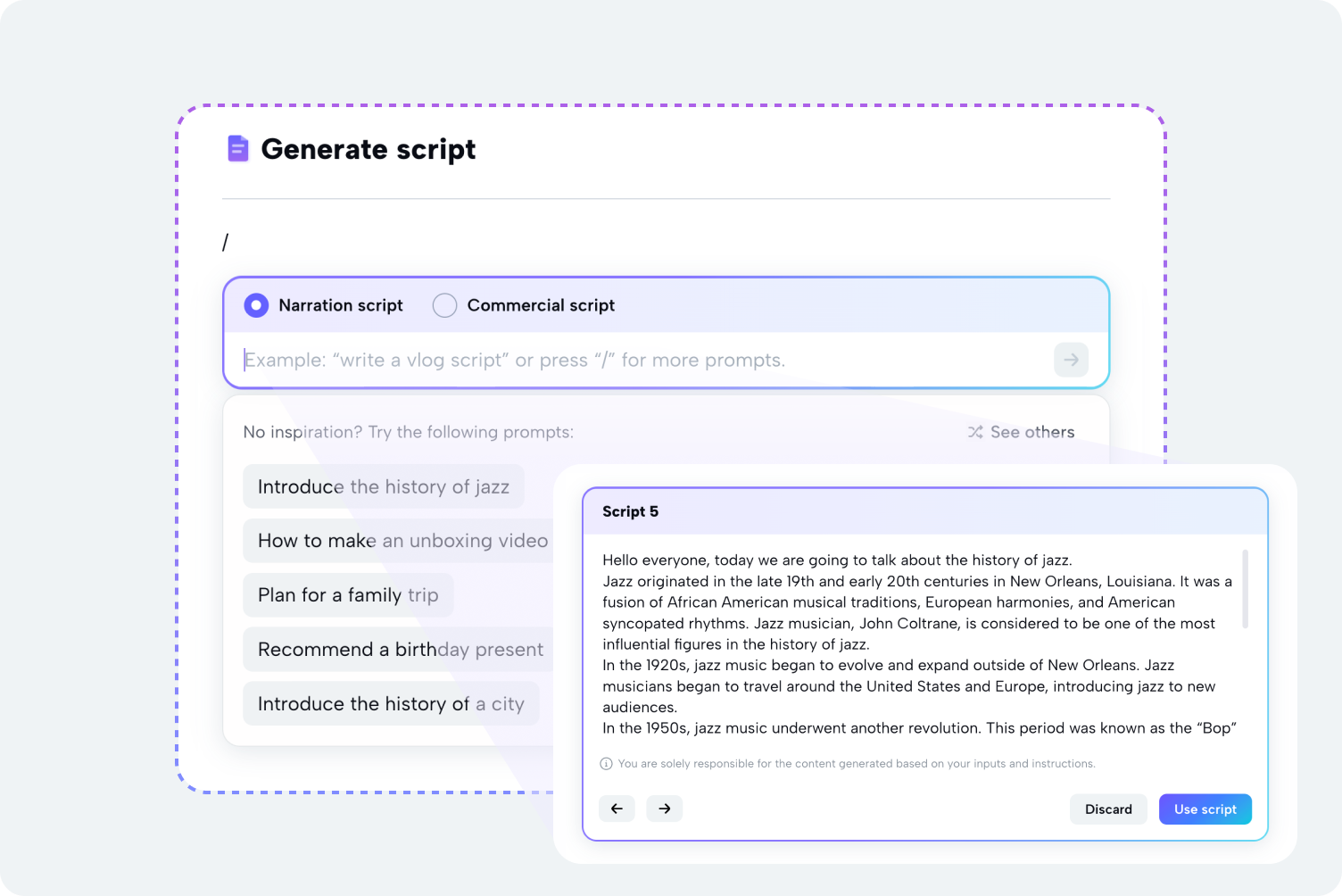Choose the Introduce the history of jazz prompt
1342x896 pixels.
[x=383, y=486]
